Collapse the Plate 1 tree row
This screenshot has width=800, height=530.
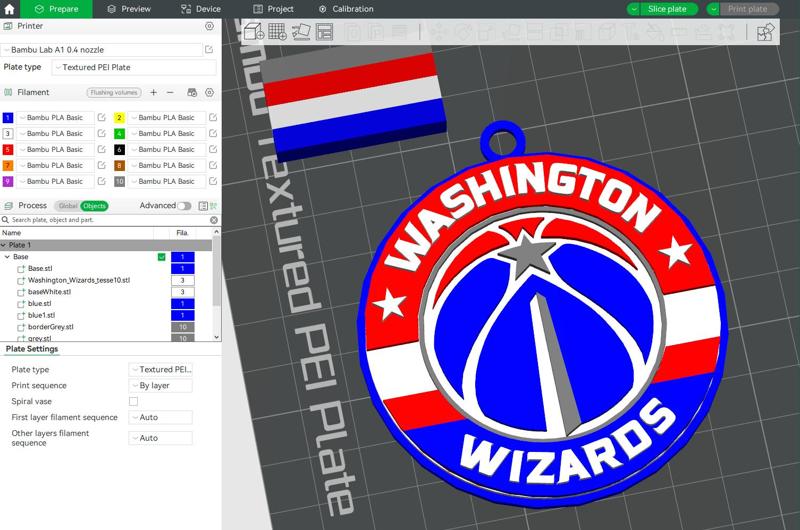pyautogui.click(x=4, y=245)
